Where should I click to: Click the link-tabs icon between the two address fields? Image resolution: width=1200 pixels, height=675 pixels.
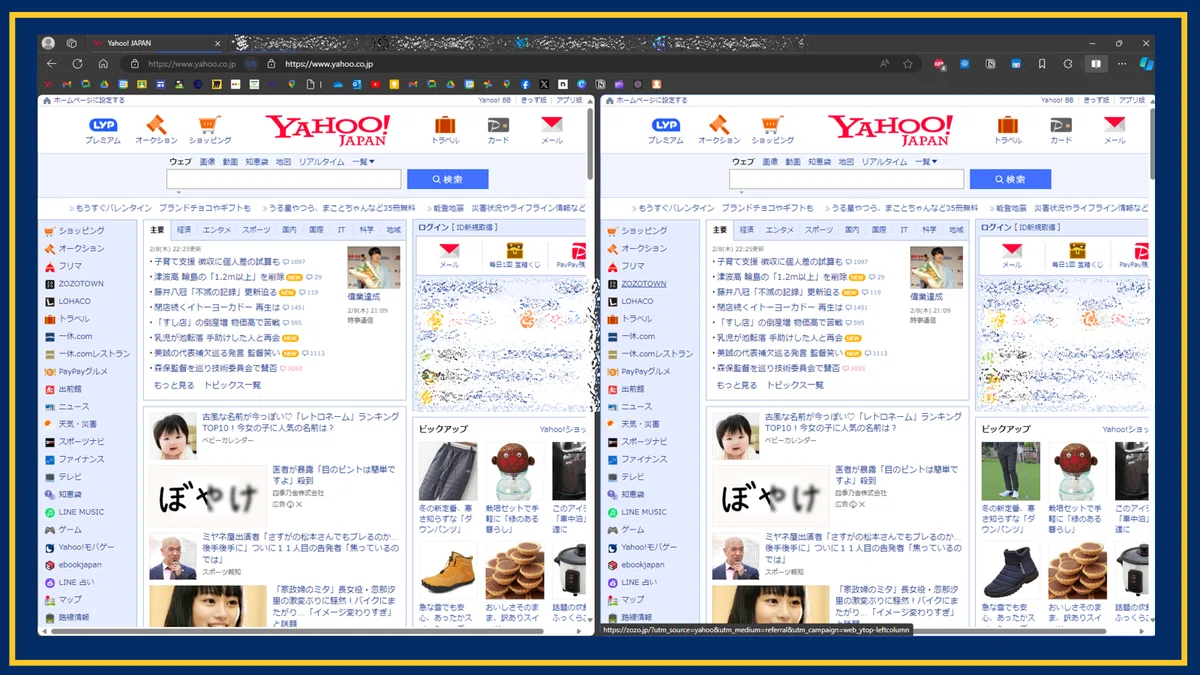[252, 64]
